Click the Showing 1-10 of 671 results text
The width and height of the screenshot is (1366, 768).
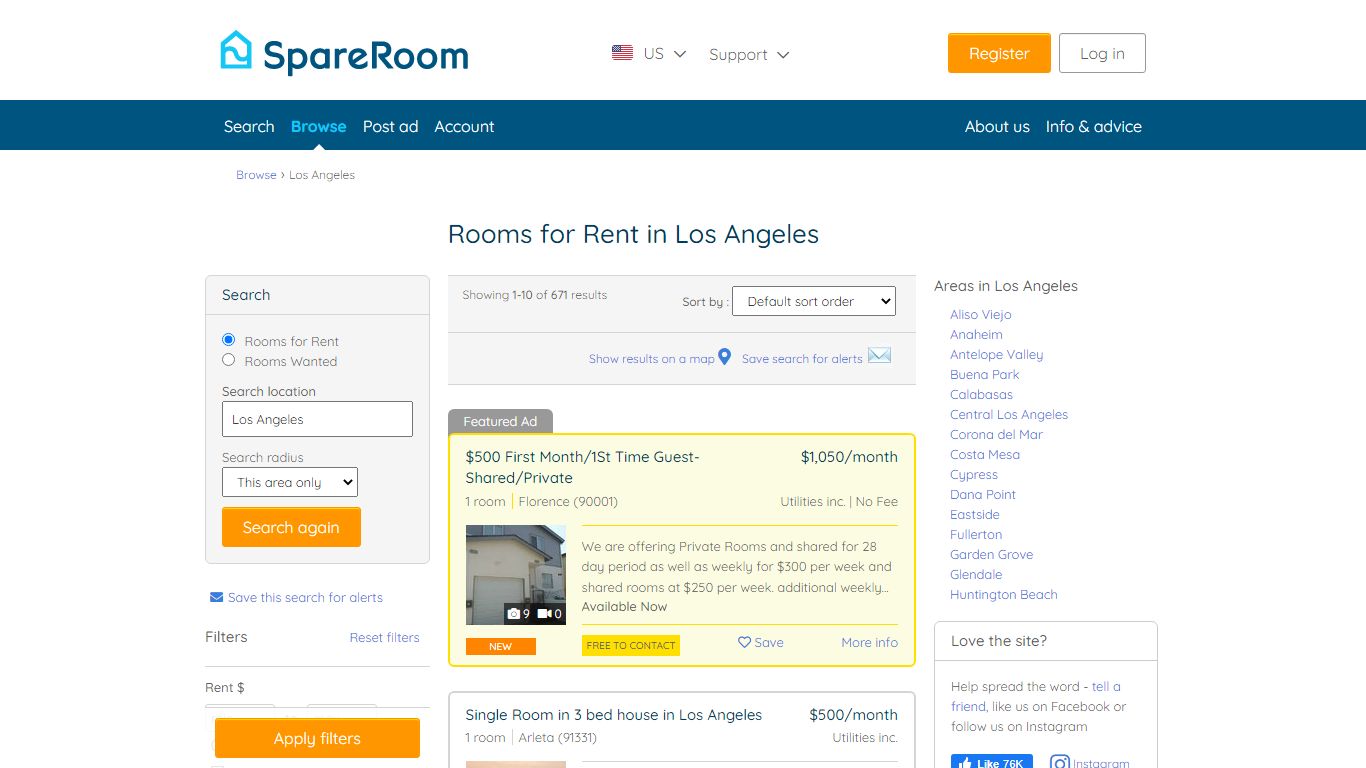[534, 295]
